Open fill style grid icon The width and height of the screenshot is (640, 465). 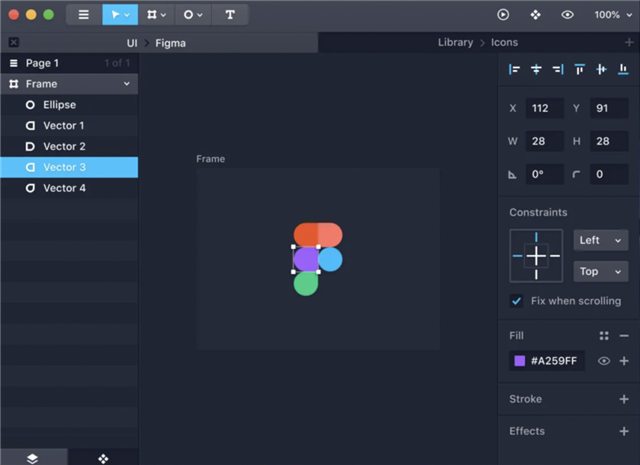(x=604, y=336)
